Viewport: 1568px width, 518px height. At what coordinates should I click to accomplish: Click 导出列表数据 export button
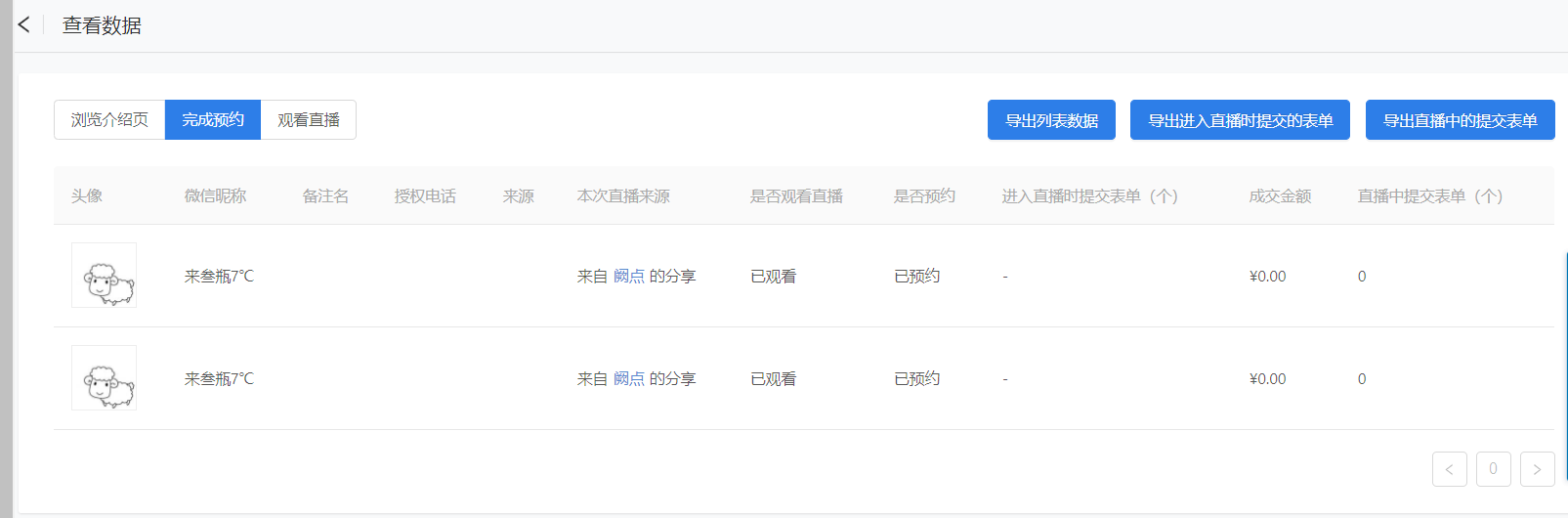tap(1051, 120)
